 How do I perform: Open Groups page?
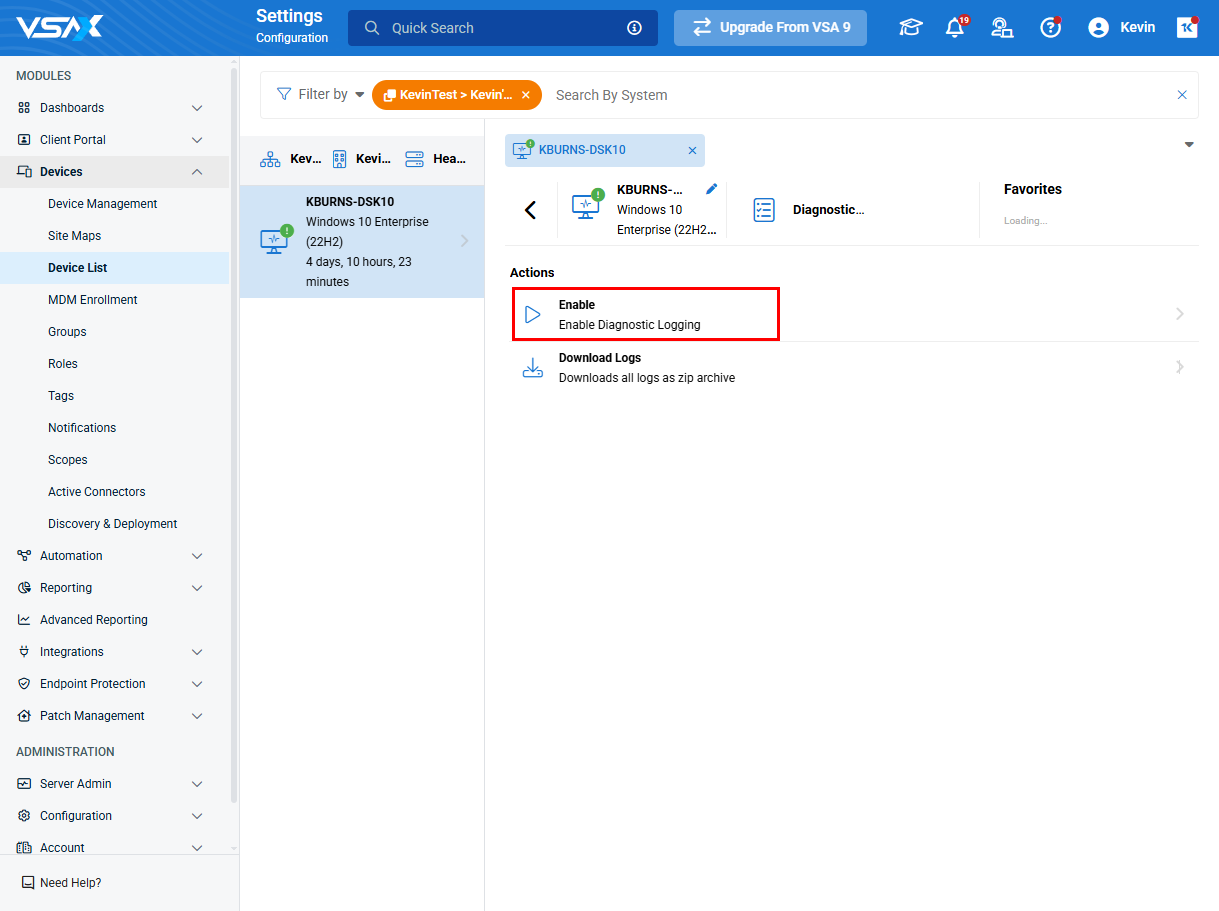coord(67,332)
